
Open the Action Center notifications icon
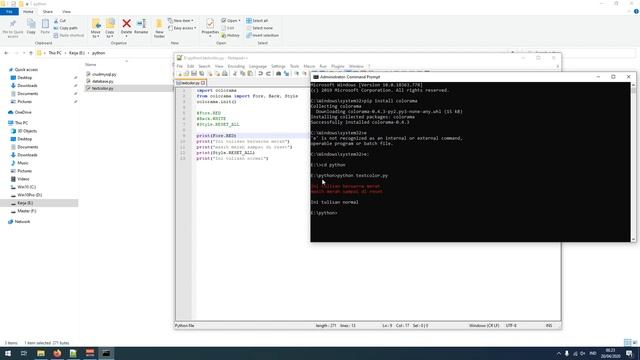tap(629, 353)
